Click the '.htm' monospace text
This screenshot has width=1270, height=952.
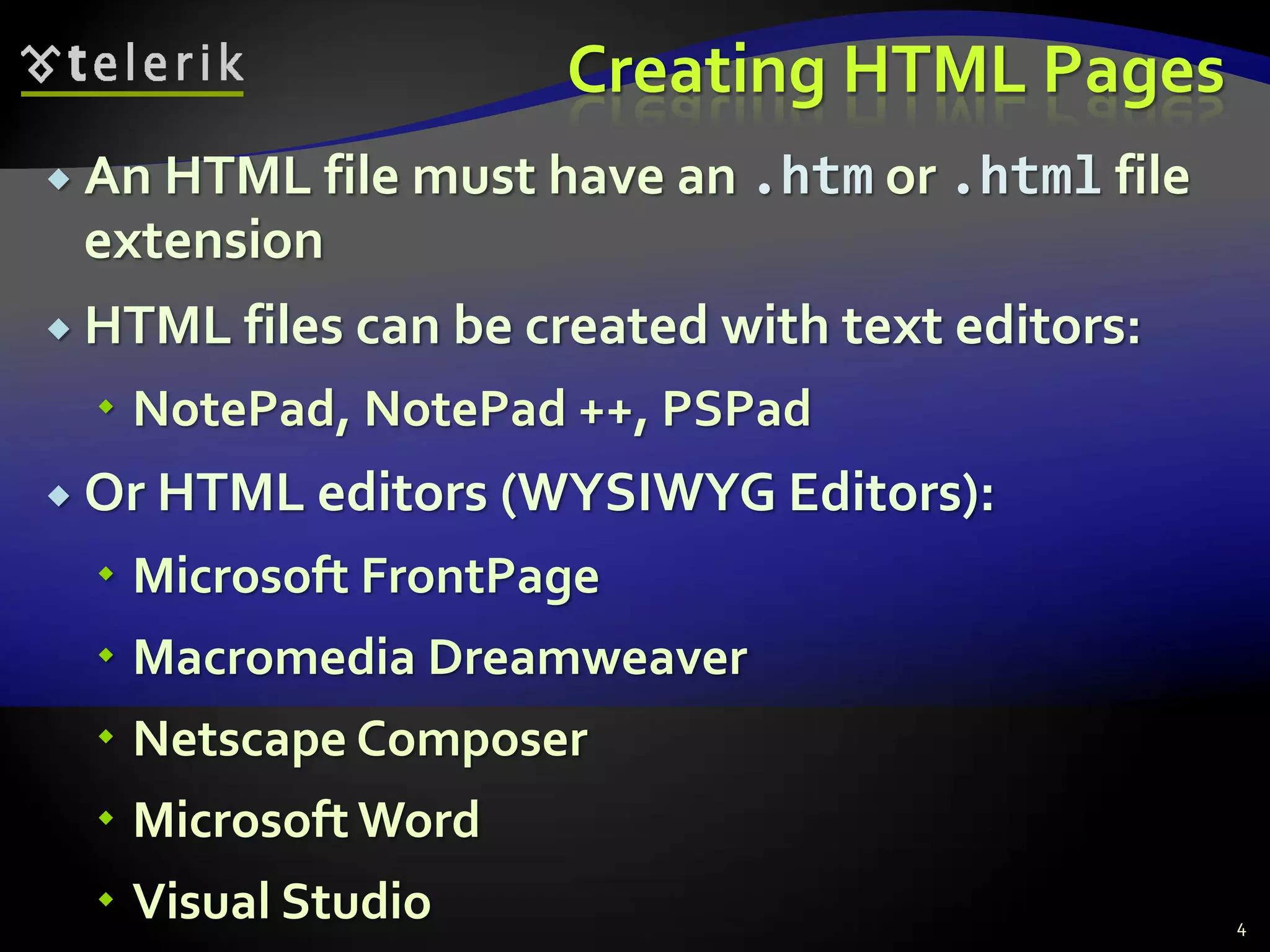coord(814,177)
